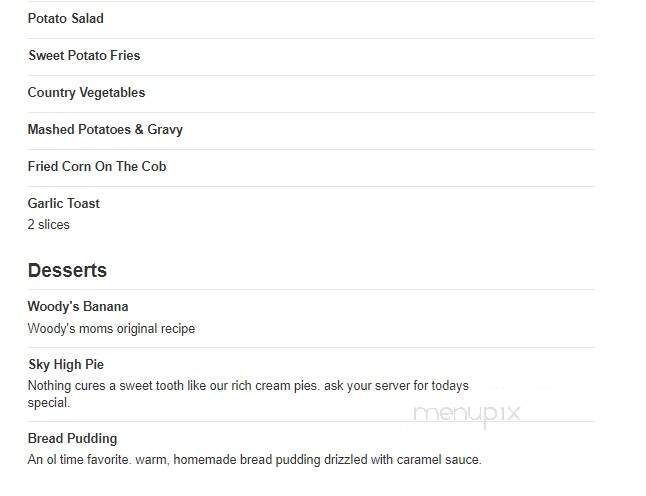Image resolution: width=646 pixels, height=496 pixels.
Task: Click the caramel sauce description line
Action: click(x=255, y=460)
